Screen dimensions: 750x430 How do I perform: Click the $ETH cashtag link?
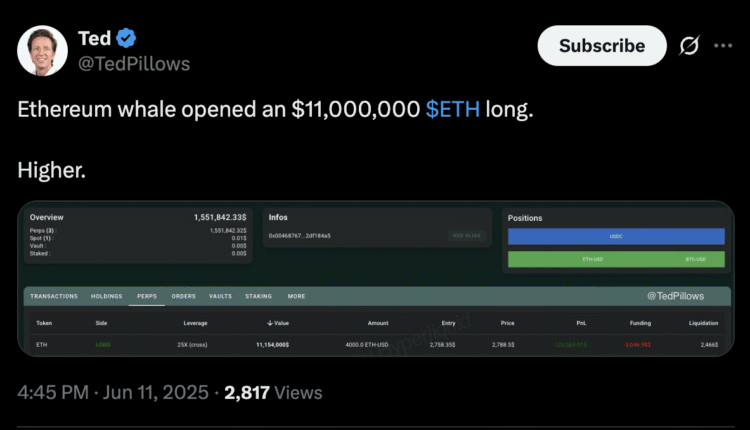click(453, 110)
